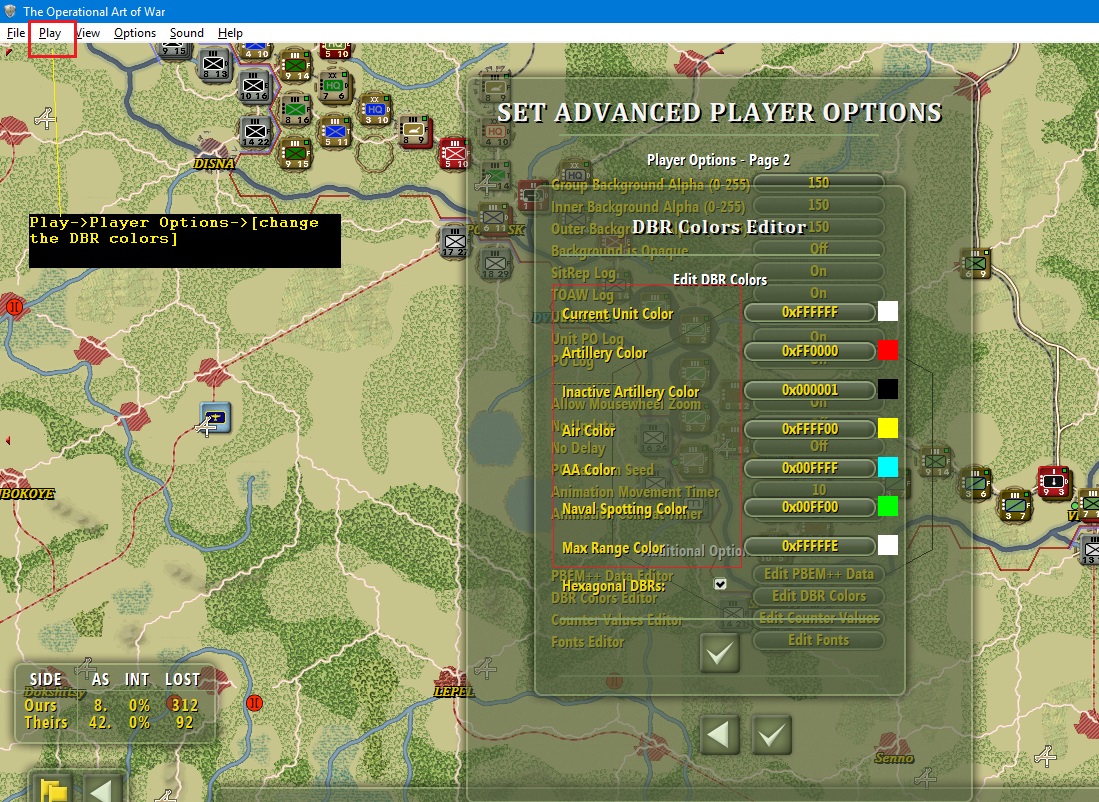Toggle SitRep Log On value
The width and height of the screenshot is (1099, 802).
pyautogui.click(x=818, y=271)
